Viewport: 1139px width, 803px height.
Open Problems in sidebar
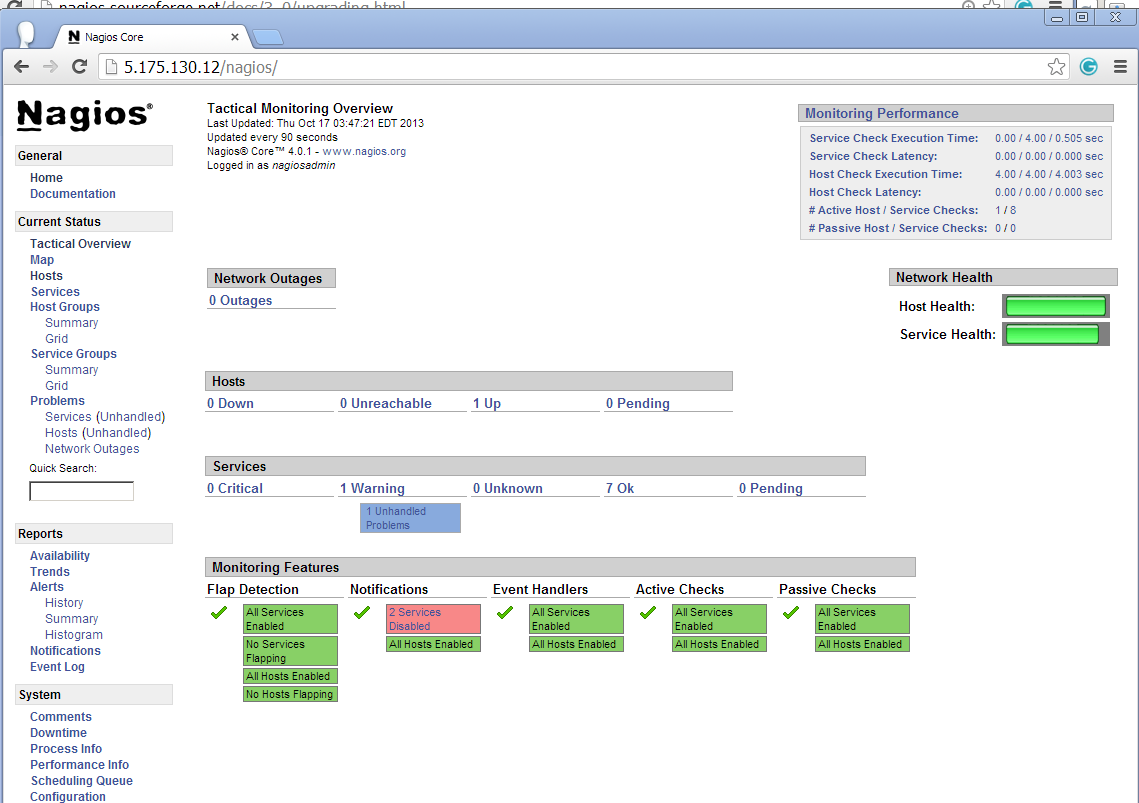[x=57, y=401]
